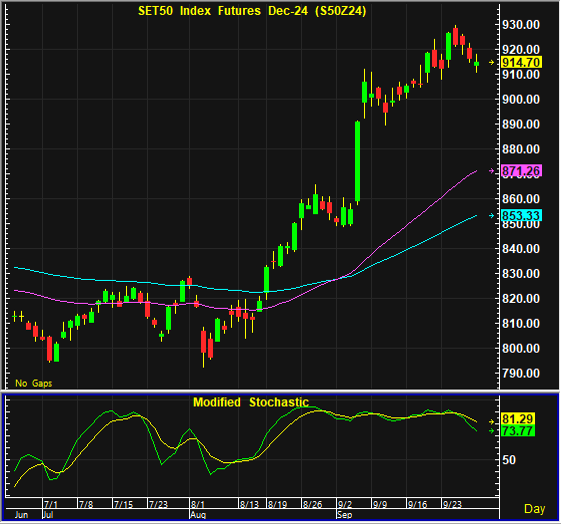This screenshot has width=561, height=524.
Task: Select the 8/19 date marker
Action: (278, 504)
